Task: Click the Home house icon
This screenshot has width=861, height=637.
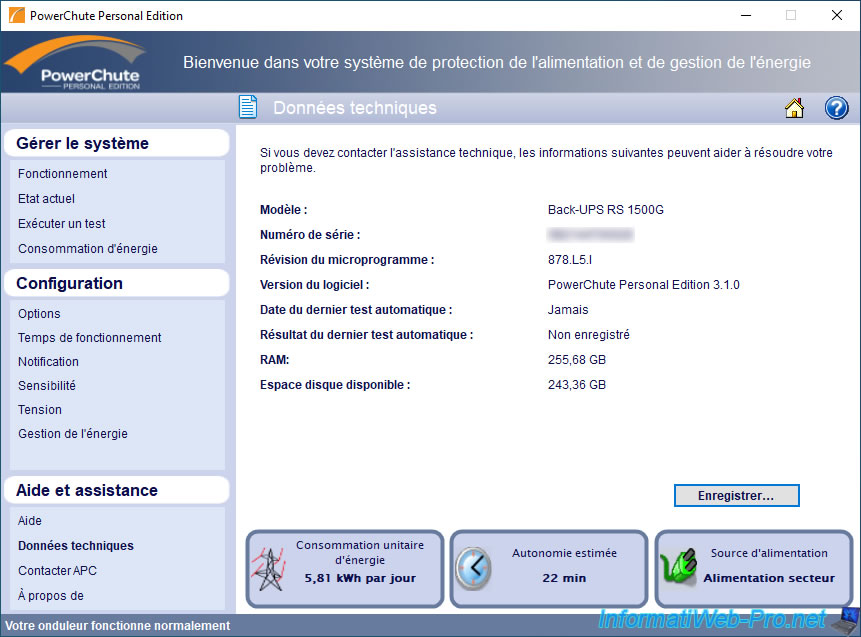Action: (794, 108)
